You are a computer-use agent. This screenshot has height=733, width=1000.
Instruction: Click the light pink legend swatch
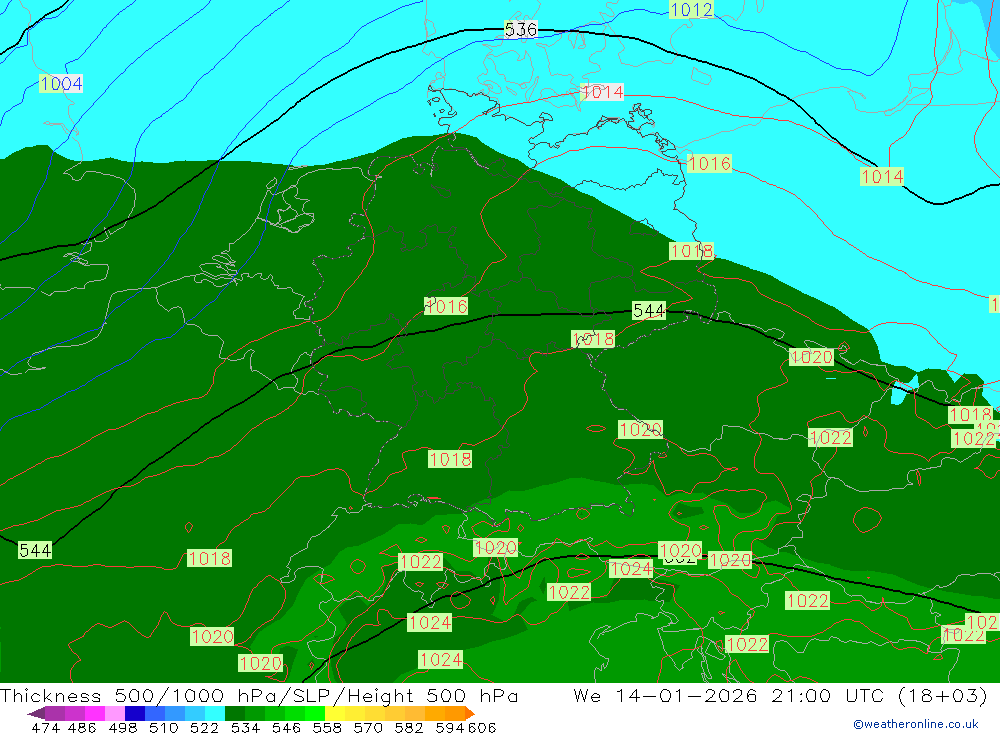pos(115,713)
